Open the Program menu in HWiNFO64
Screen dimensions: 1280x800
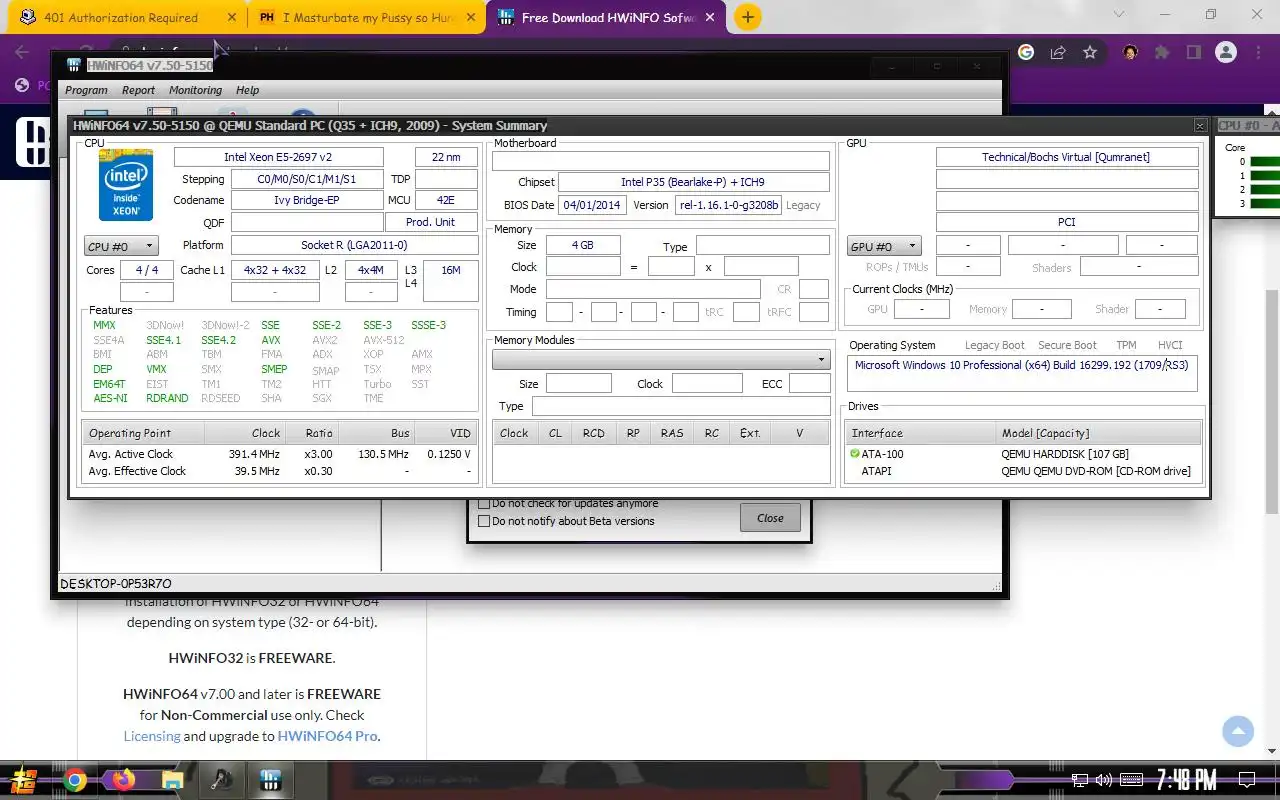pyautogui.click(x=86, y=90)
